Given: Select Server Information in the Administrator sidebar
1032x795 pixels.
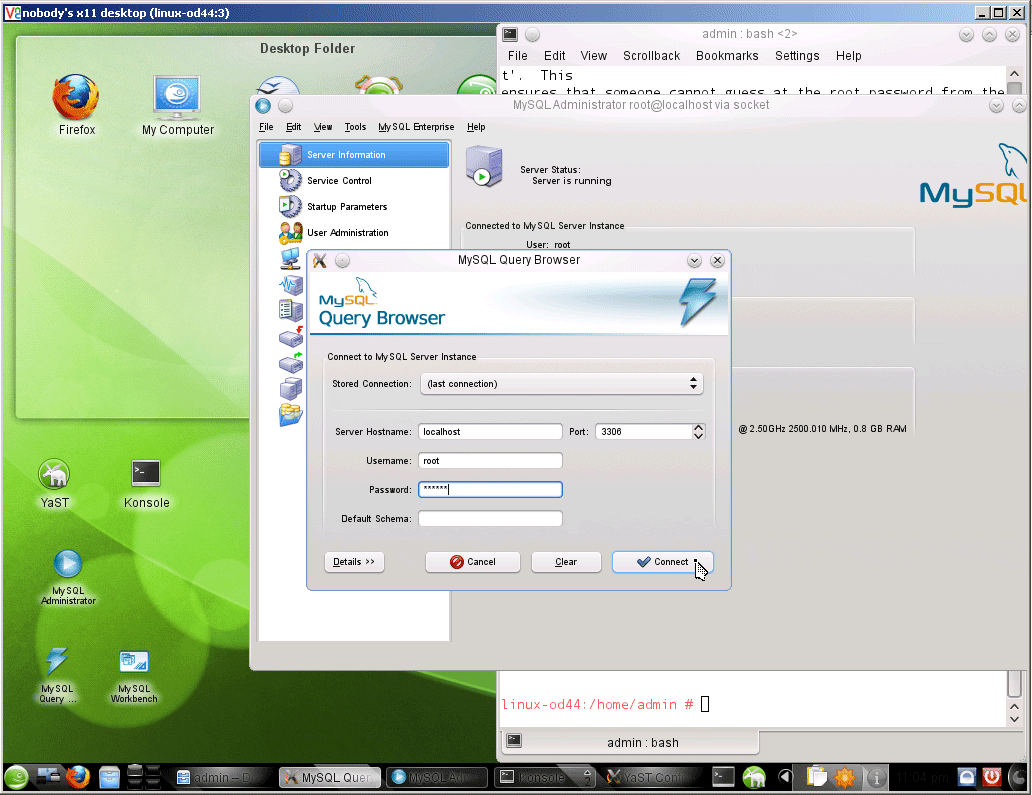Looking at the screenshot, I should [354, 155].
